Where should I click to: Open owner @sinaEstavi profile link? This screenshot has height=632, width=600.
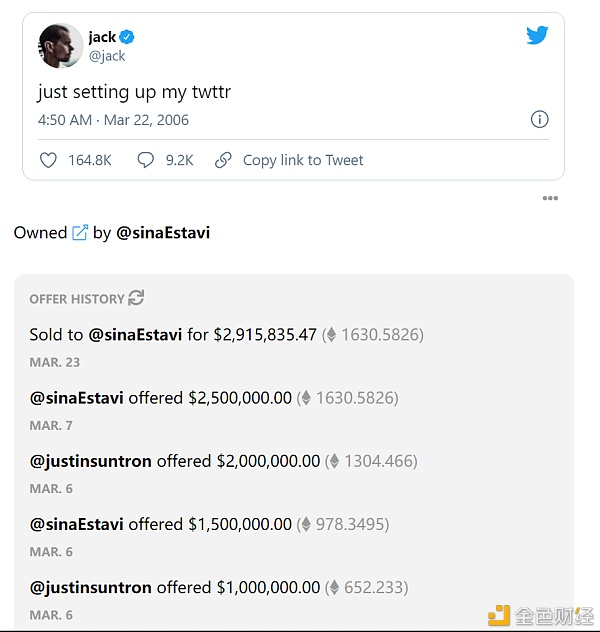(x=163, y=233)
